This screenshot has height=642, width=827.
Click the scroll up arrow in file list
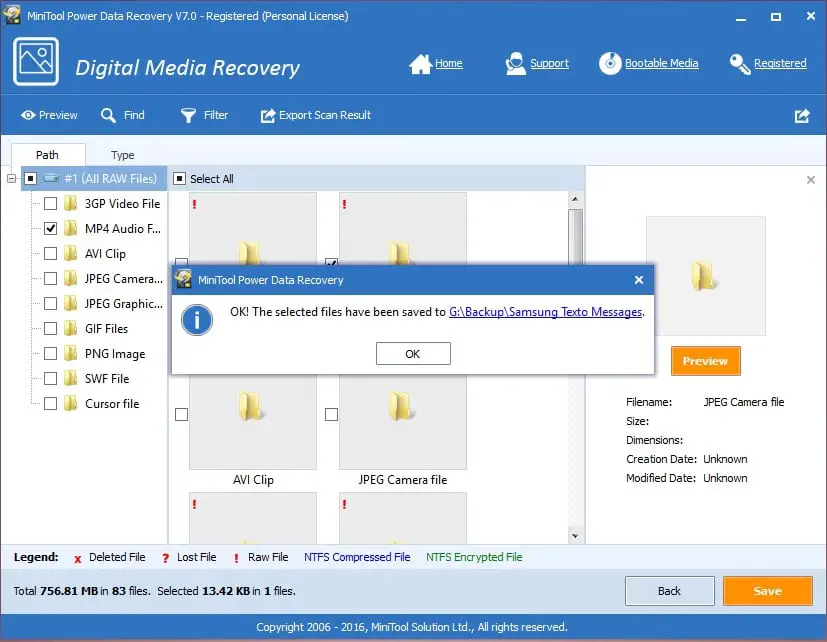[x=575, y=199]
